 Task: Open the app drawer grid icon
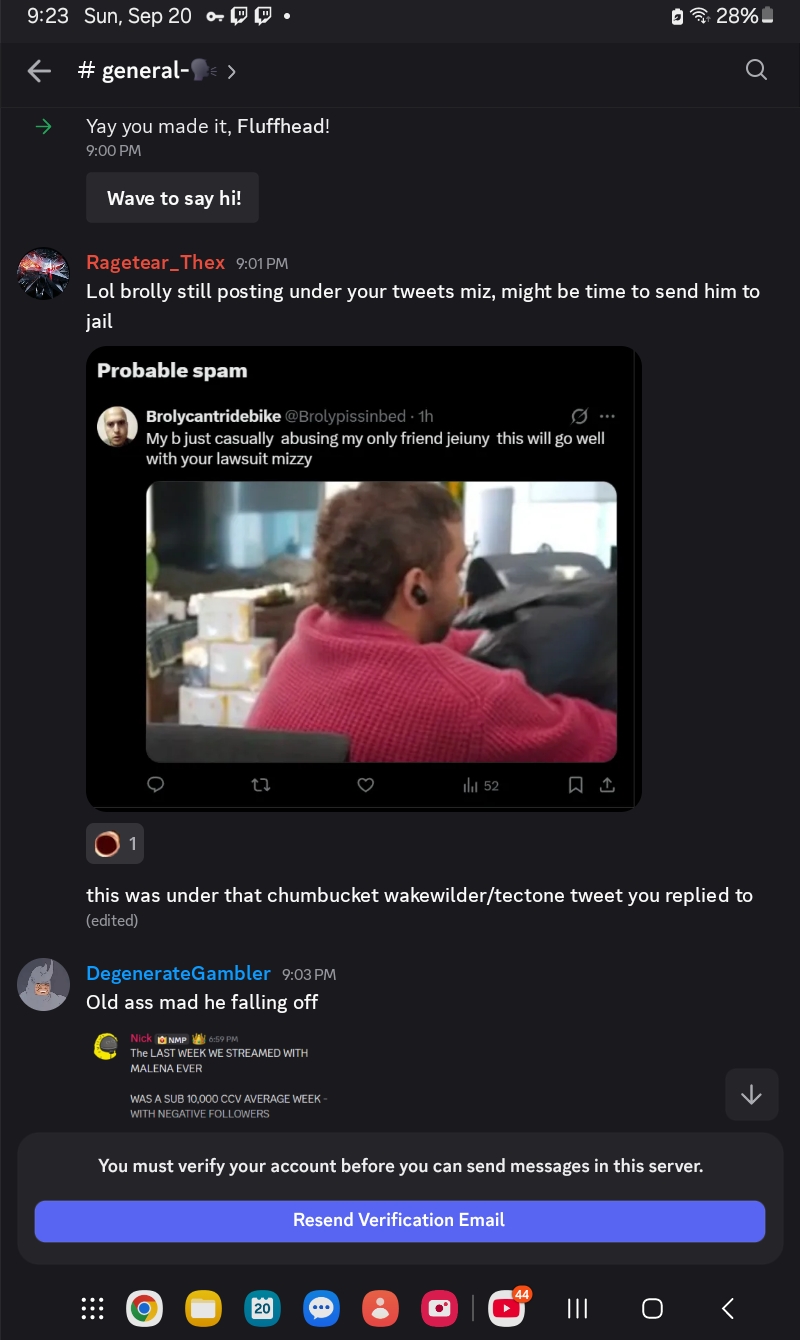coord(92,1308)
